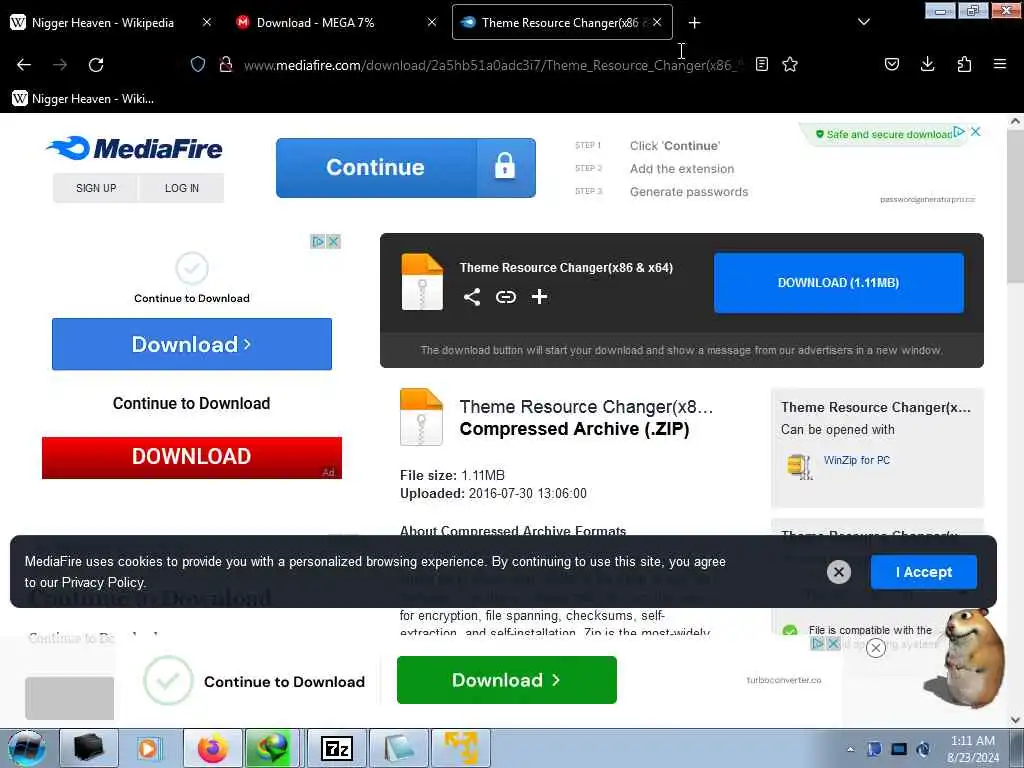Click the big blue Continue ad button
The height and width of the screenshot is (768, 1024).
tap(406, 168)
